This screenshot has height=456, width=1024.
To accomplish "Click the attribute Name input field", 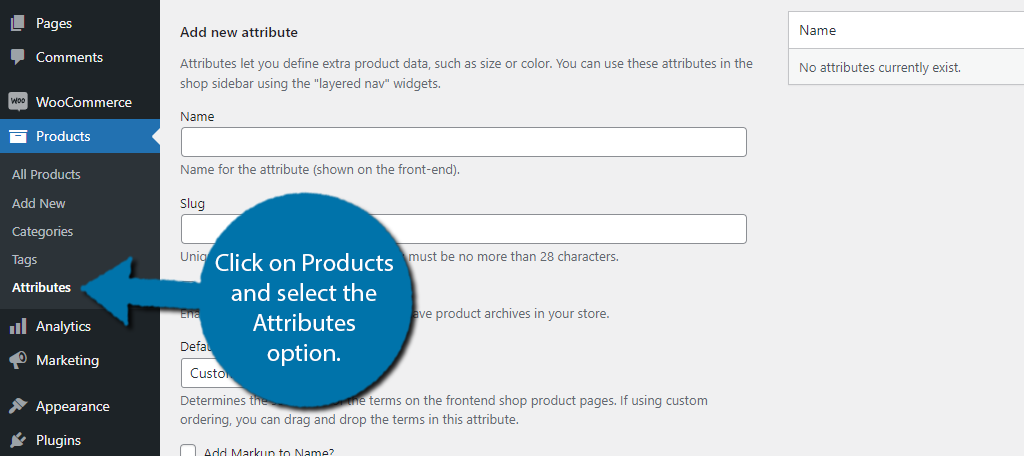I will 464,142.
